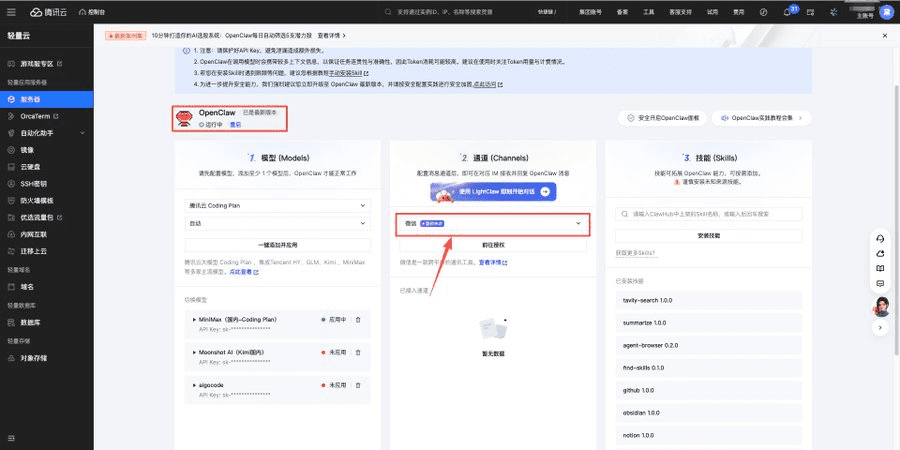Delete the aigocode model with trash icon
Viewport: 900px width, 450px height.
point(358,385)
